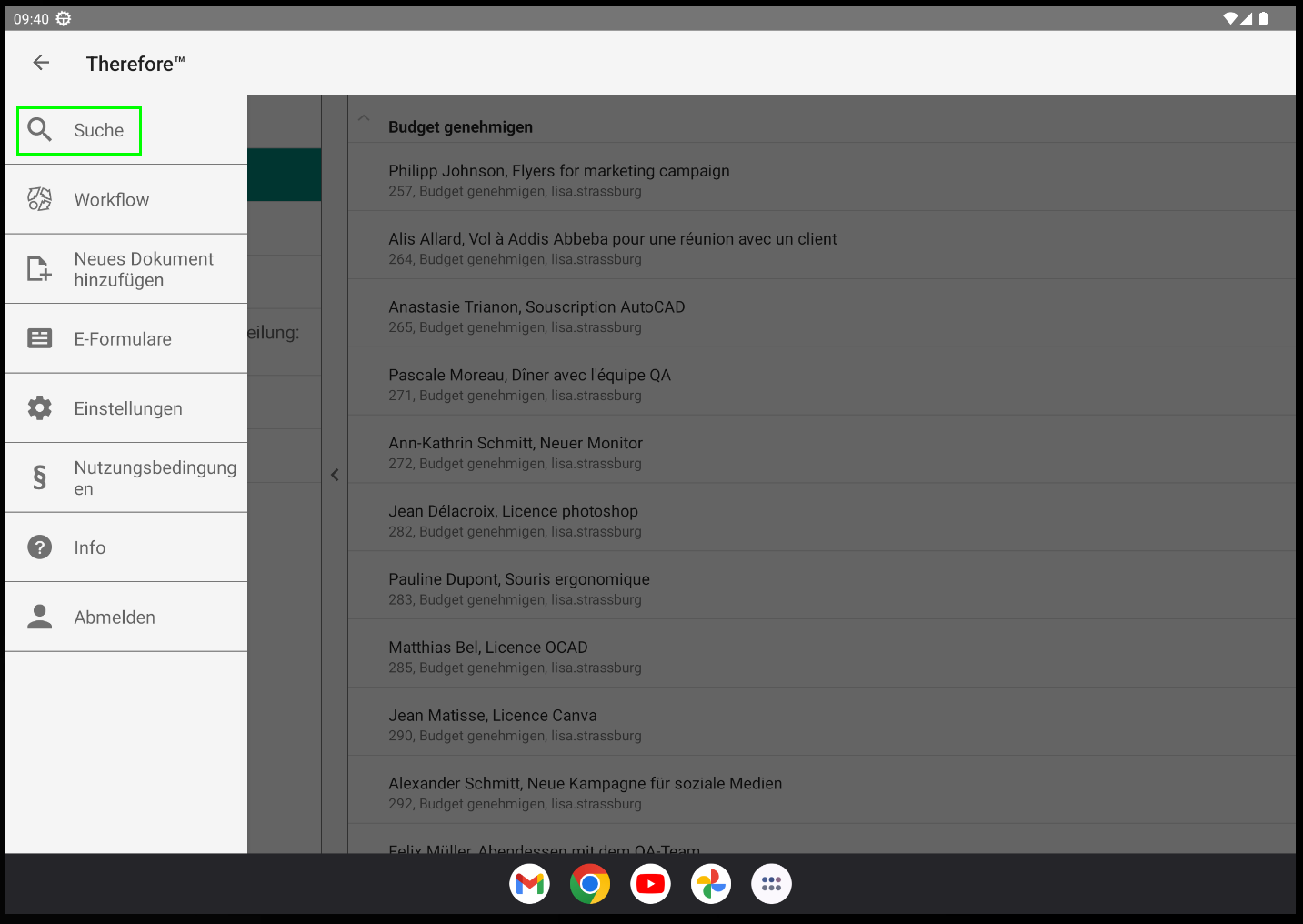
Task: Collapse the side panel with left chevron
Action: (x=335, y=475)
